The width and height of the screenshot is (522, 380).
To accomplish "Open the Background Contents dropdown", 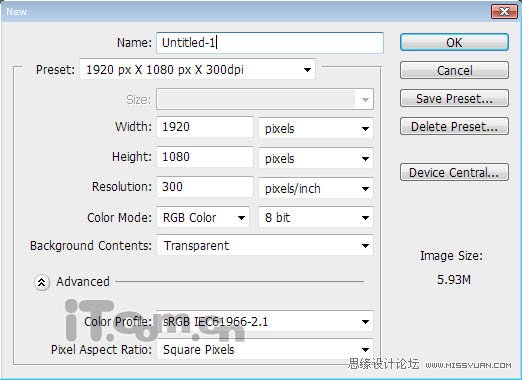I will 265,246.
